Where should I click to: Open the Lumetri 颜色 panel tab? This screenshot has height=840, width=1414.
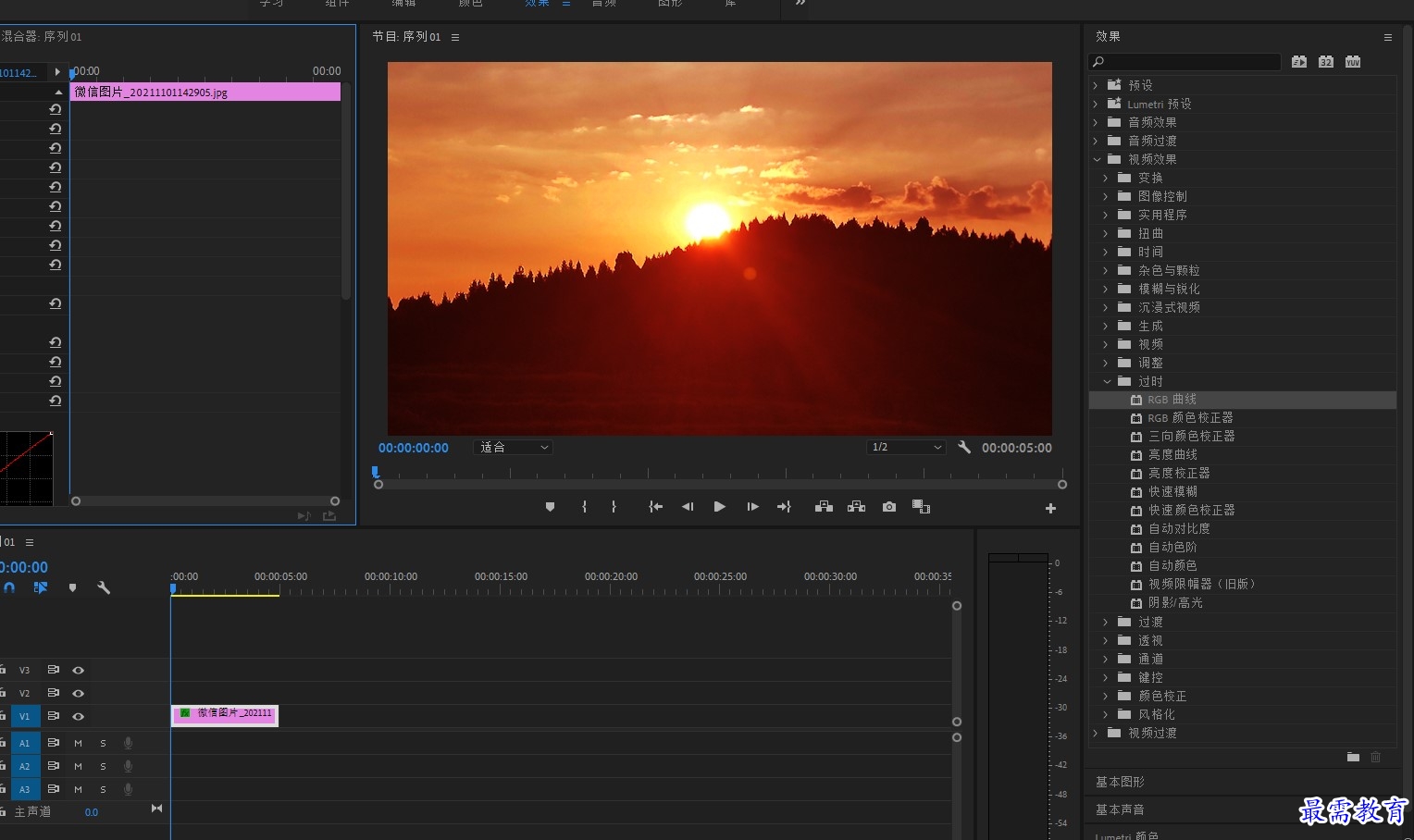point(1126,835)
